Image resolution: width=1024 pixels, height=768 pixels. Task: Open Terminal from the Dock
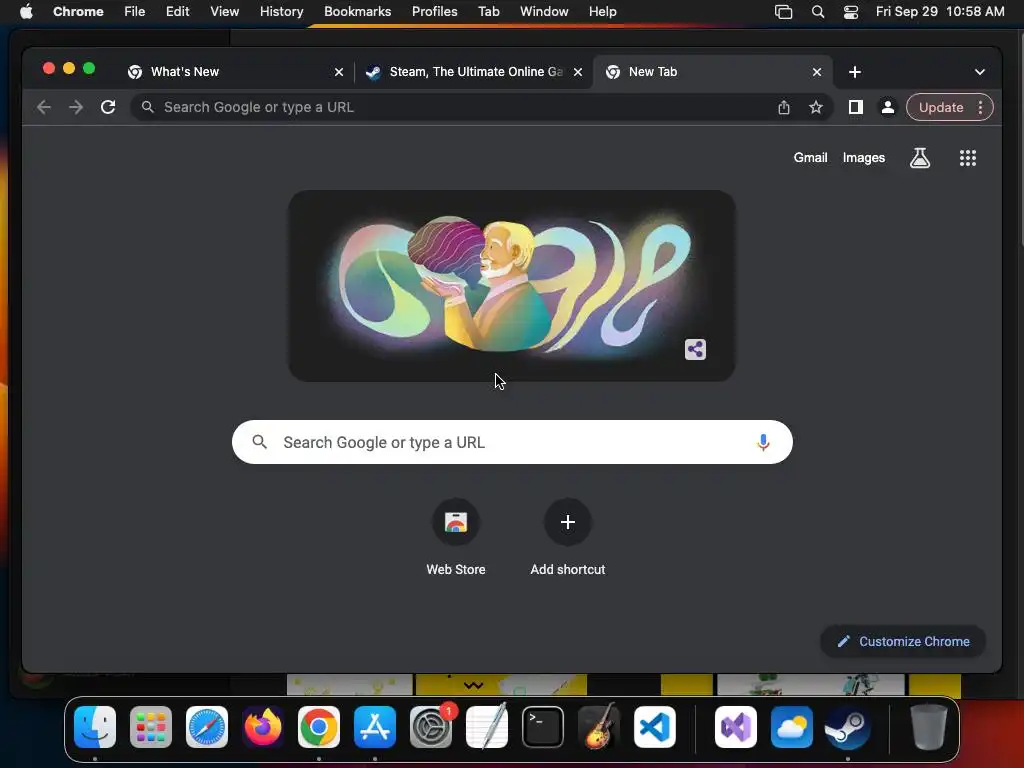[x=543, y=727]
